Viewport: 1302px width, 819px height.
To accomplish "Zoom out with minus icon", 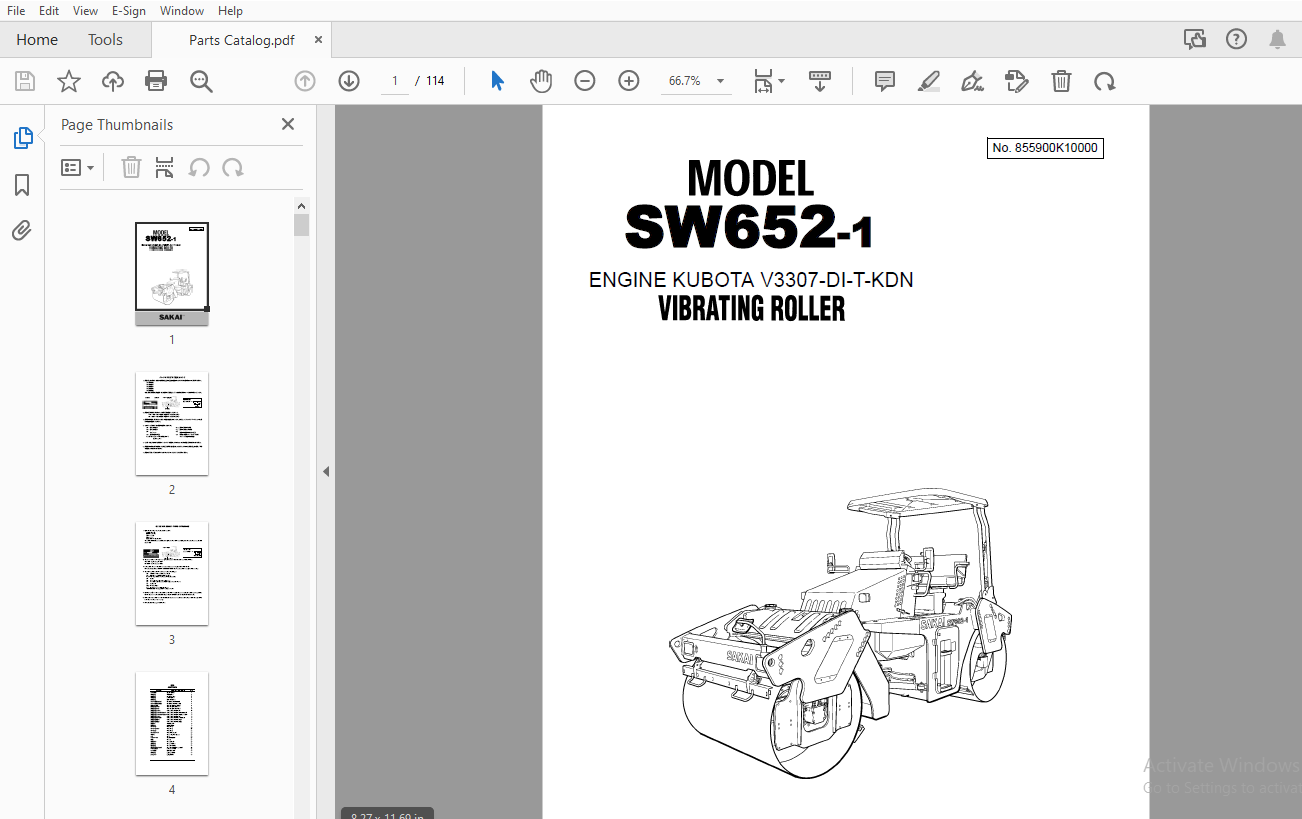I will [585, 81].
